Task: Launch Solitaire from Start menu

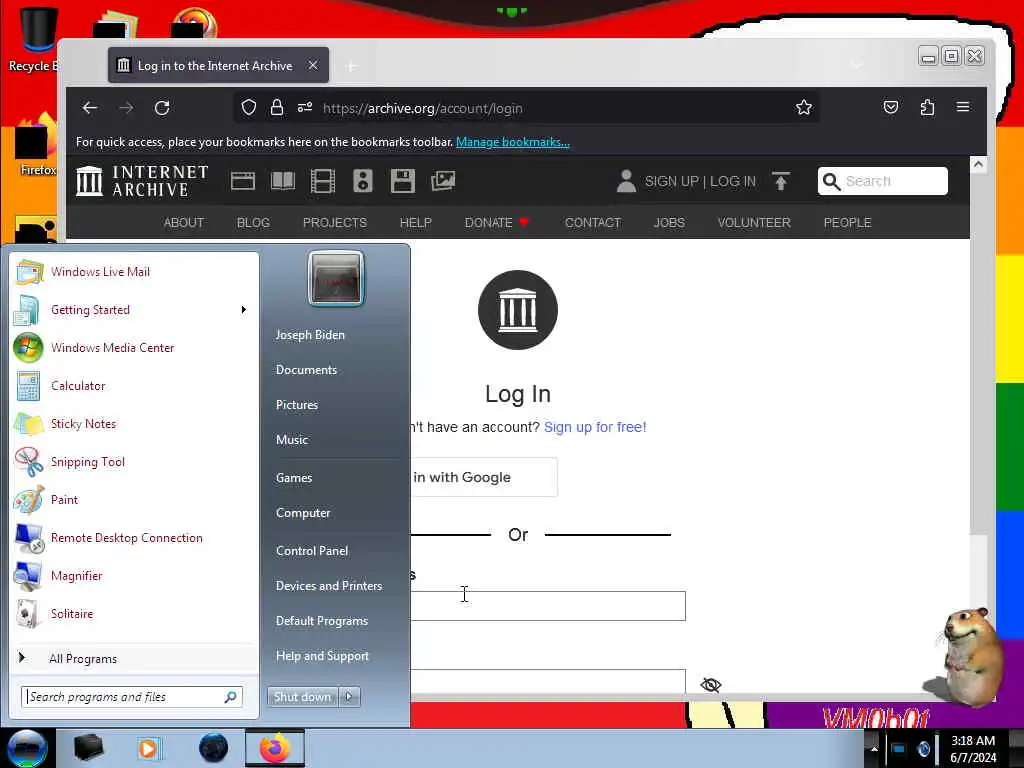Action: pyautogui.click(x=134, y=614)
